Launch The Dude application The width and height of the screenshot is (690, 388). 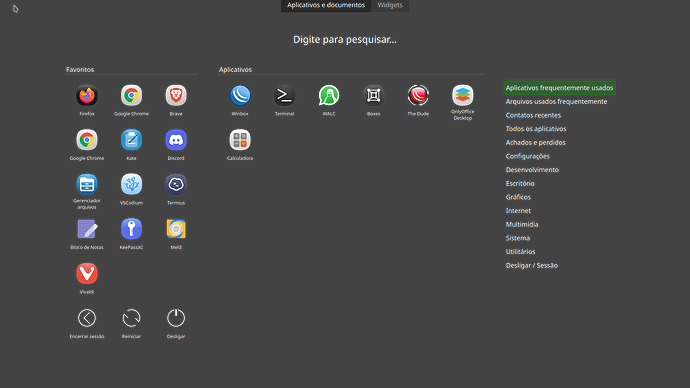tap(418, 96)
